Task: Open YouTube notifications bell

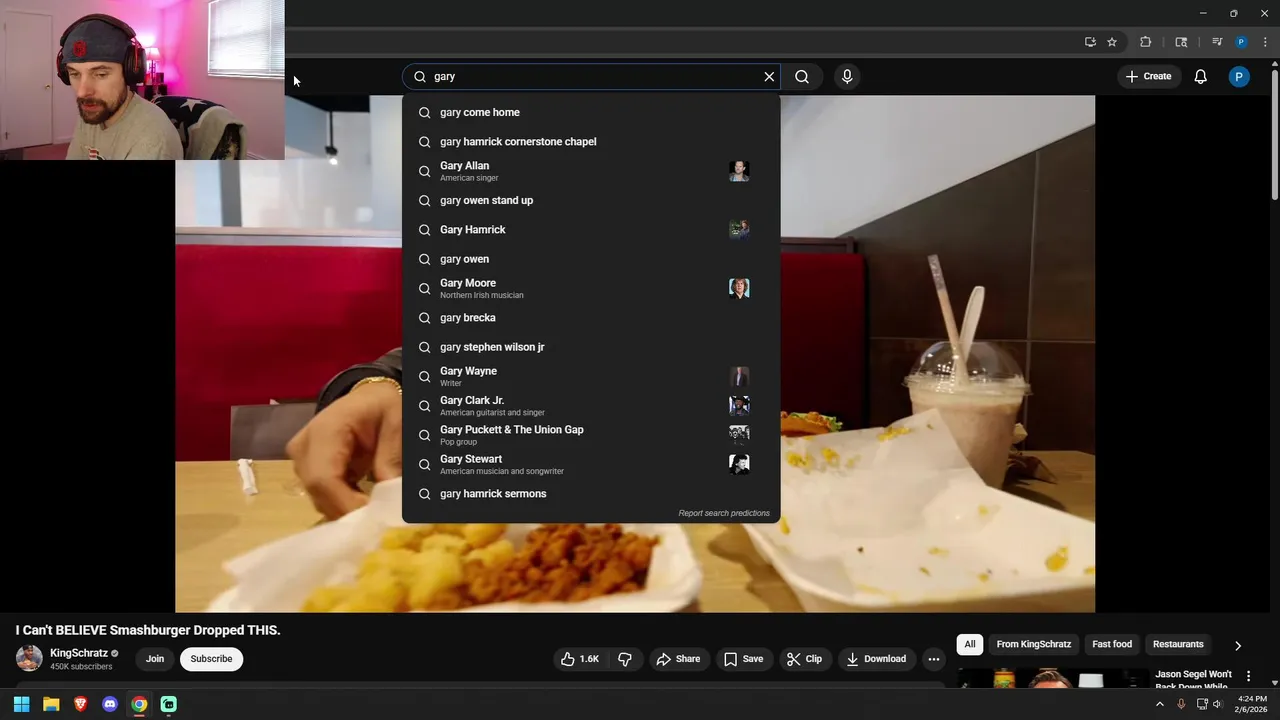Action: [1201, 76]
